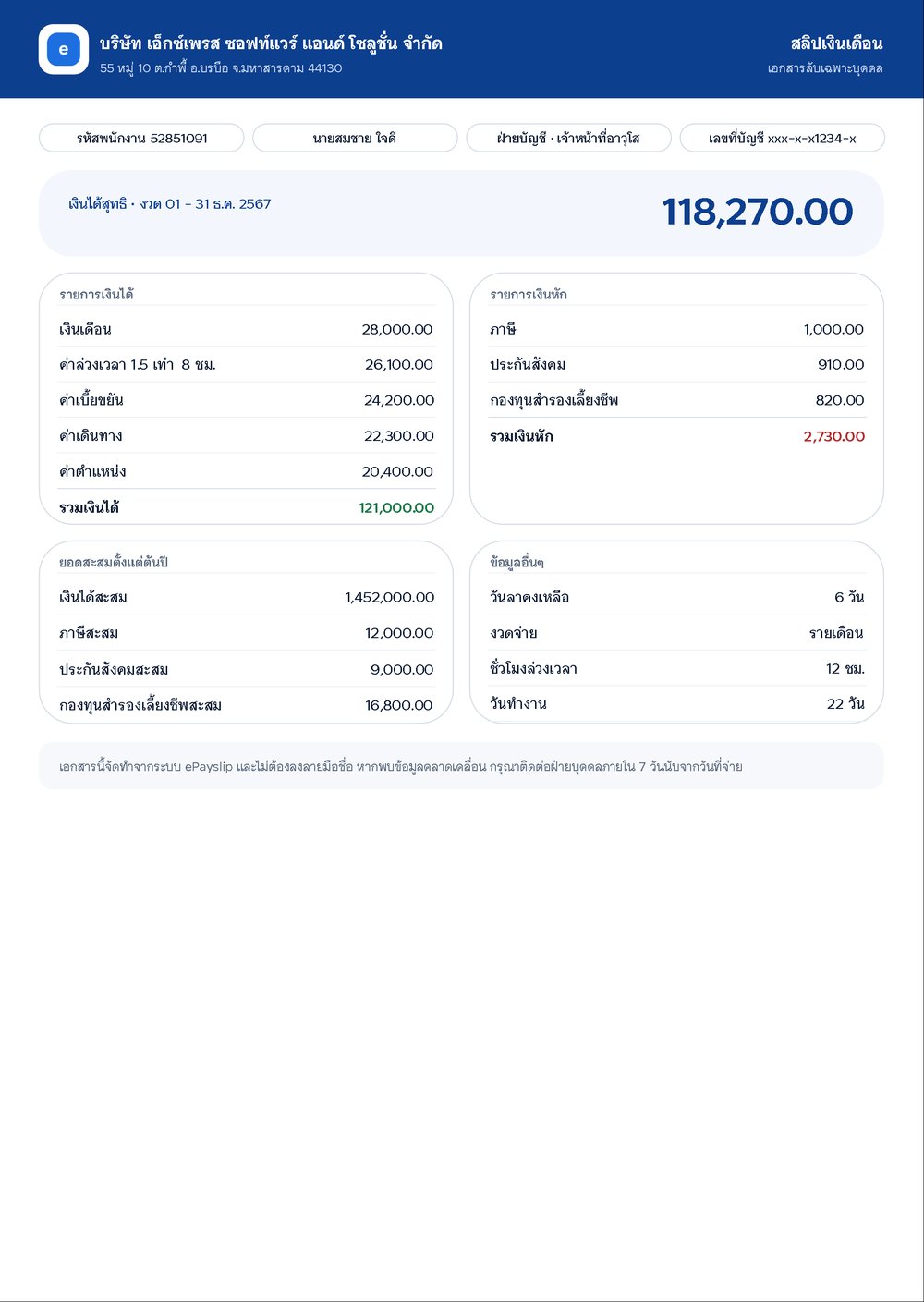This screenshot has height=1302, width=924.
Task: Click the เอกสารลับเฉพาะบุคคล subtitle
Action: tap(825, 68)
